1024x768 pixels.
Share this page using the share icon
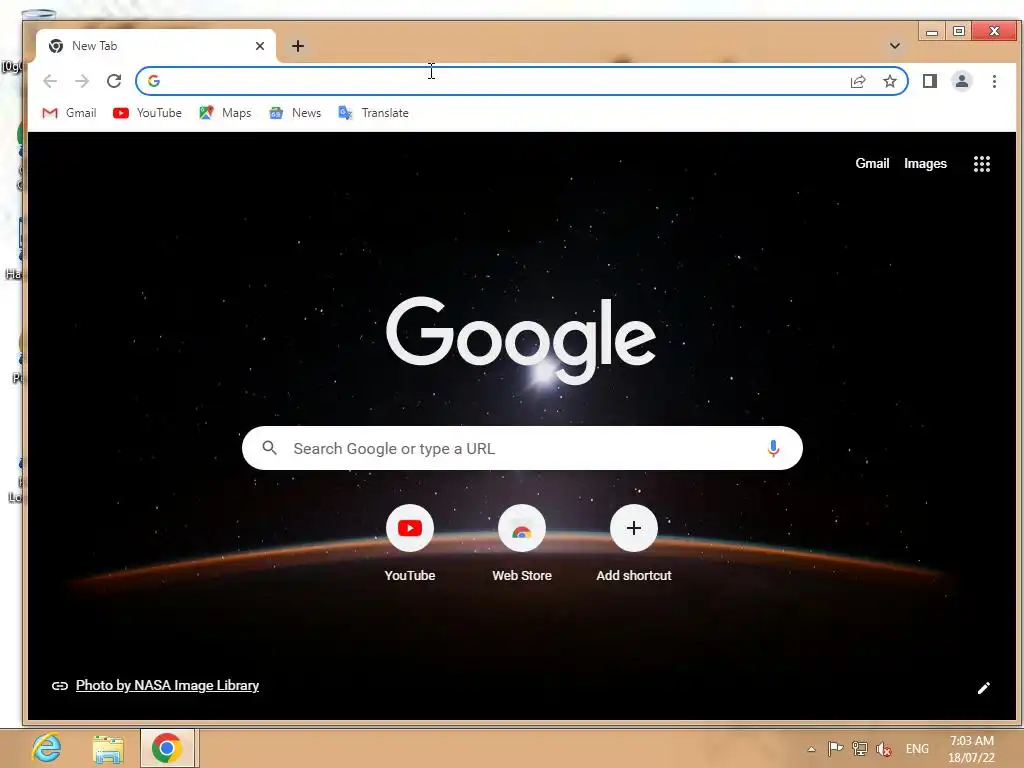point(858,81)
